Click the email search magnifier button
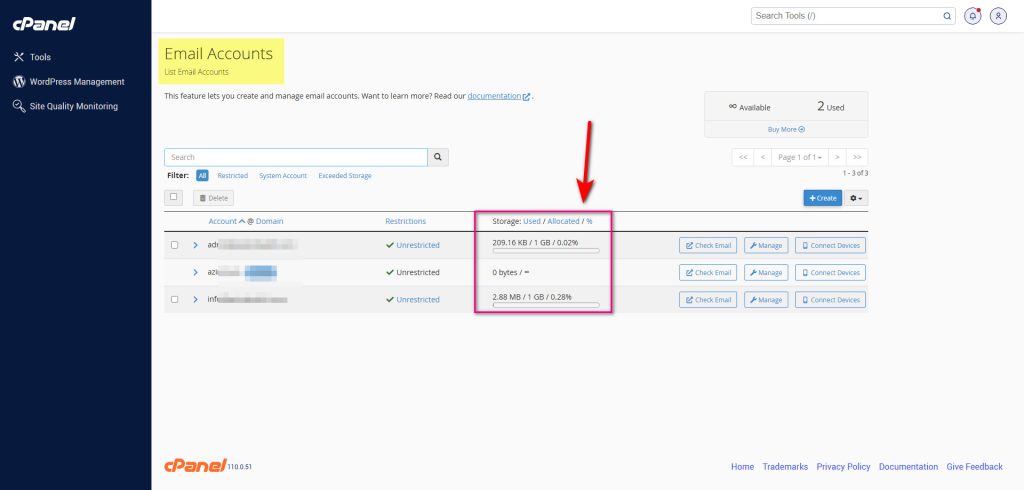This screenshot has width=1024, height=490. [438, 157]
